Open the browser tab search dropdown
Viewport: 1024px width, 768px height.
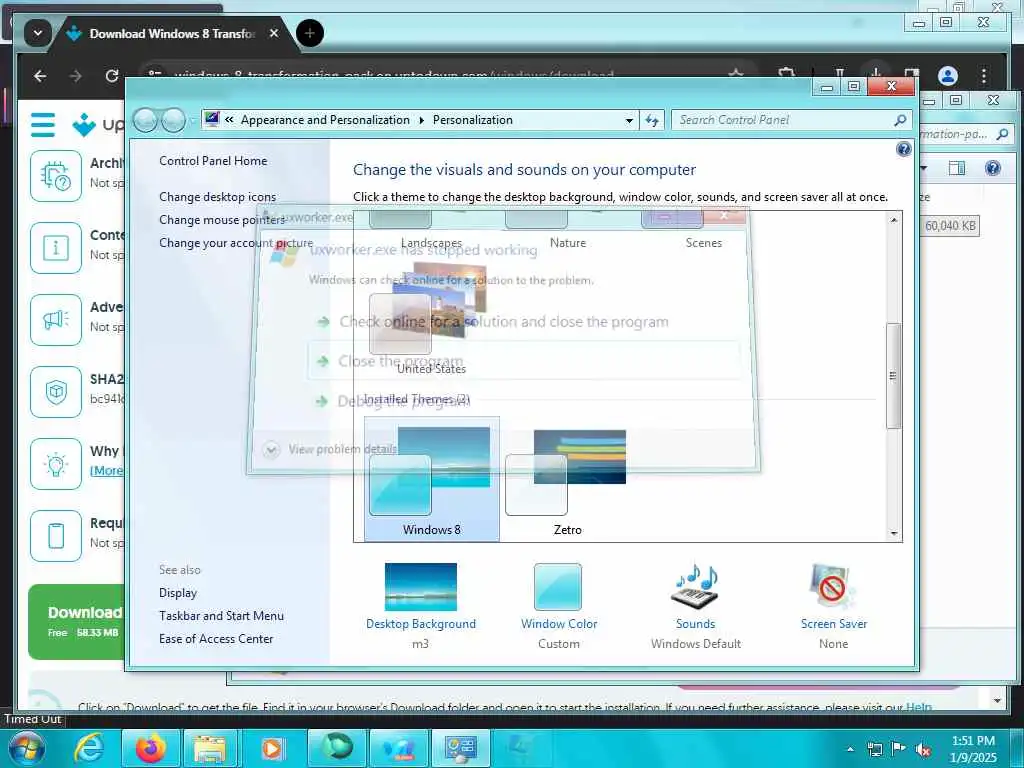coord(38,33)
